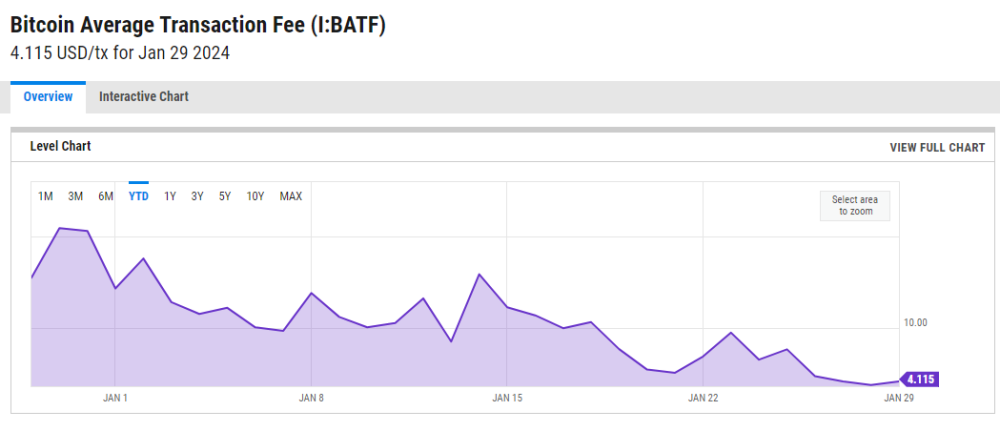The height and width of the screenshot is (431, 1000).
Task: Pick the 5Y time range
Action: pyautogui.click(x=225, y=196)
